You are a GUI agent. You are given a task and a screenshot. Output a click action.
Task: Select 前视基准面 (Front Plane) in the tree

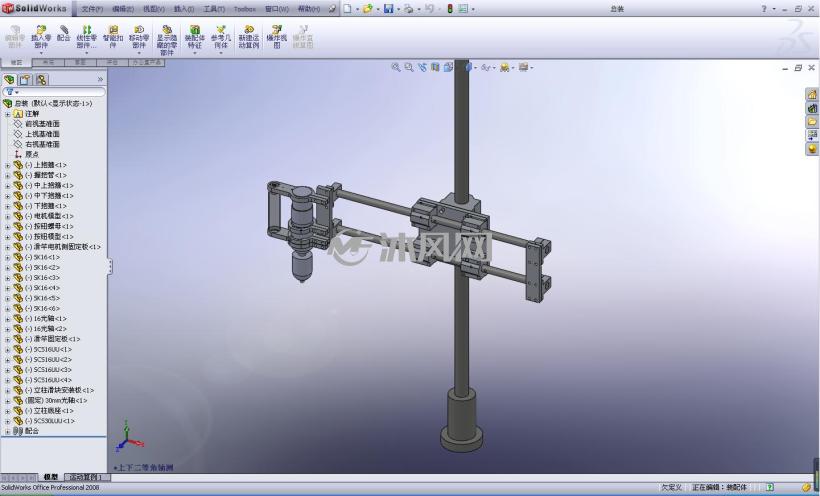click(x=42, y=124)
